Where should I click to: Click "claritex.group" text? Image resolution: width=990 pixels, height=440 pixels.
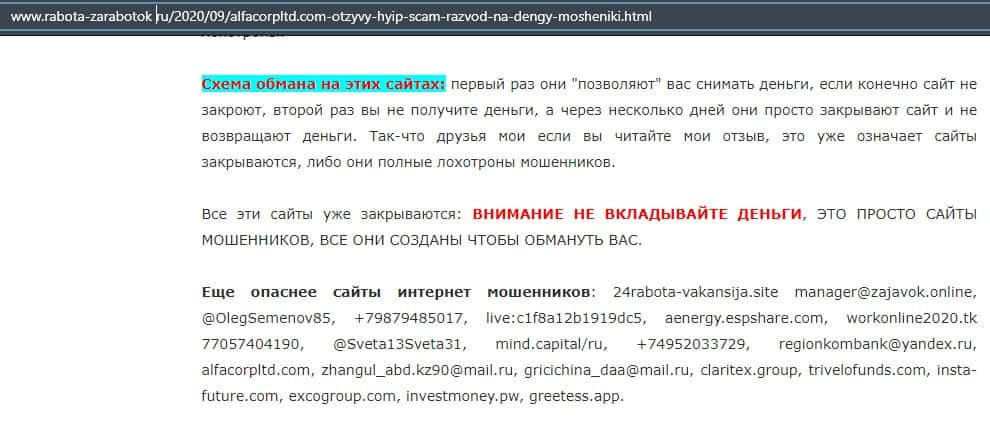(749, 371)
